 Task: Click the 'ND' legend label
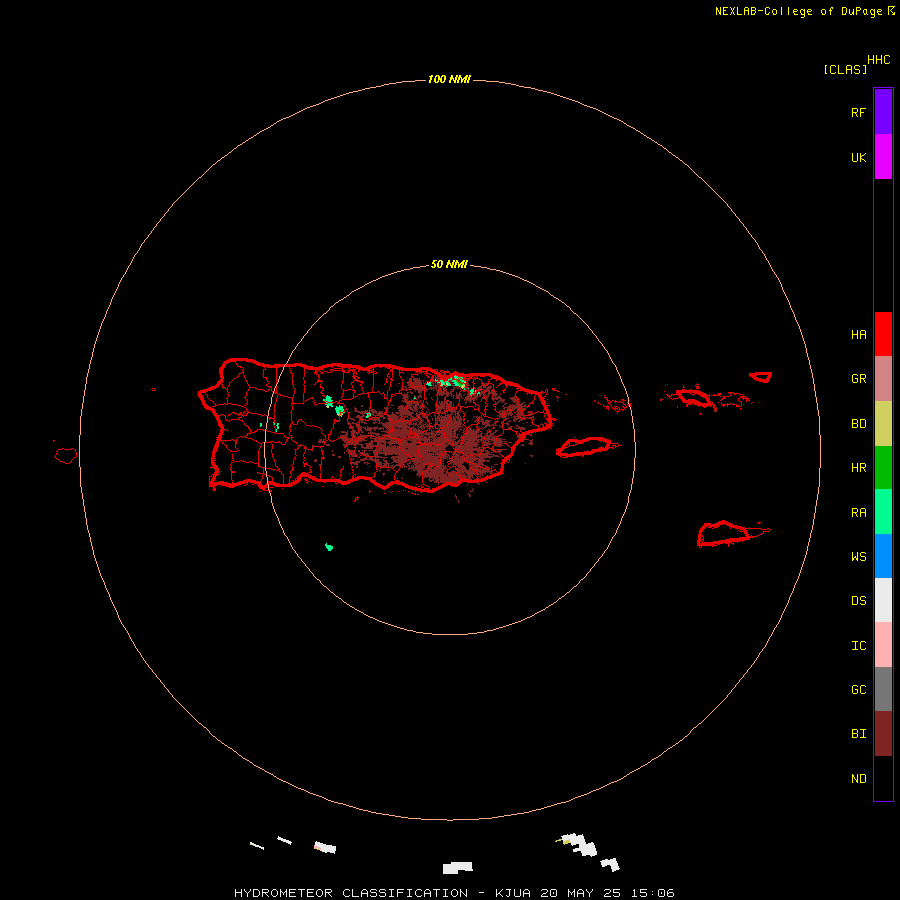858,779
